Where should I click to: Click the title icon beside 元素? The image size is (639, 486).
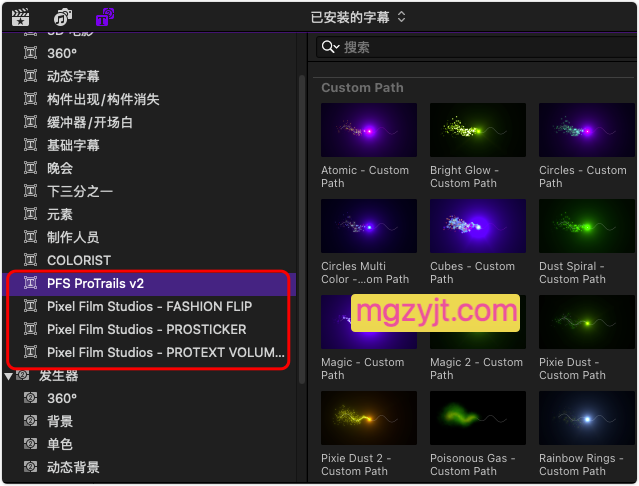pos(31,213)
